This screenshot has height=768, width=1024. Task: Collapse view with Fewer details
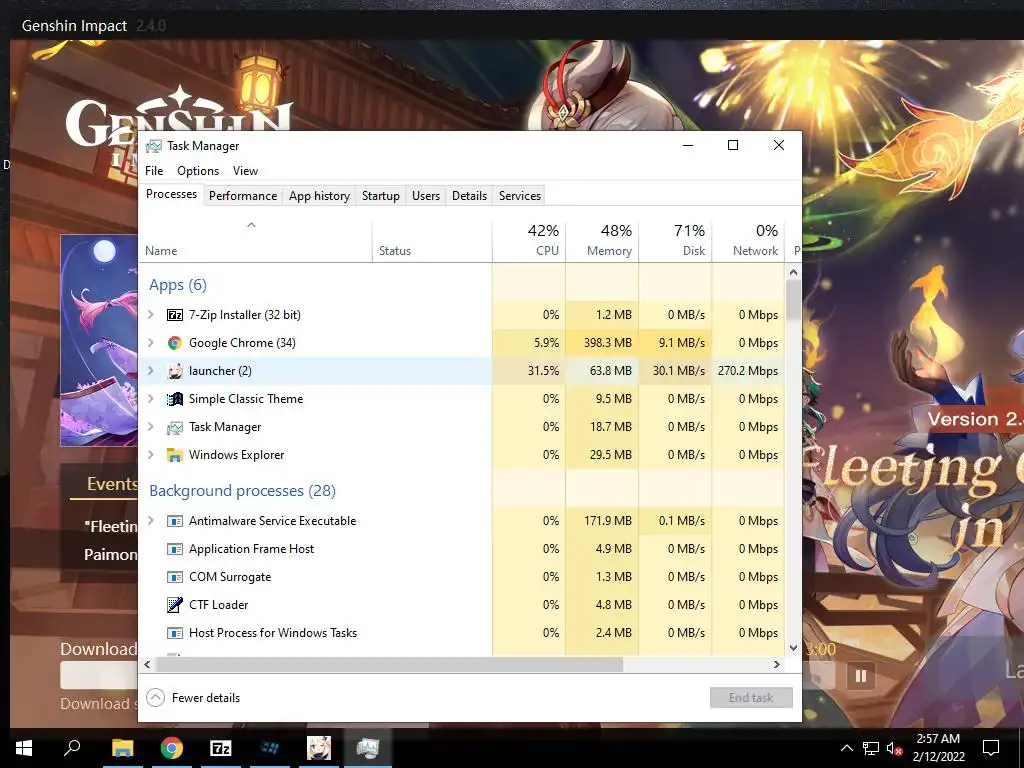click(x=193, y=698)
